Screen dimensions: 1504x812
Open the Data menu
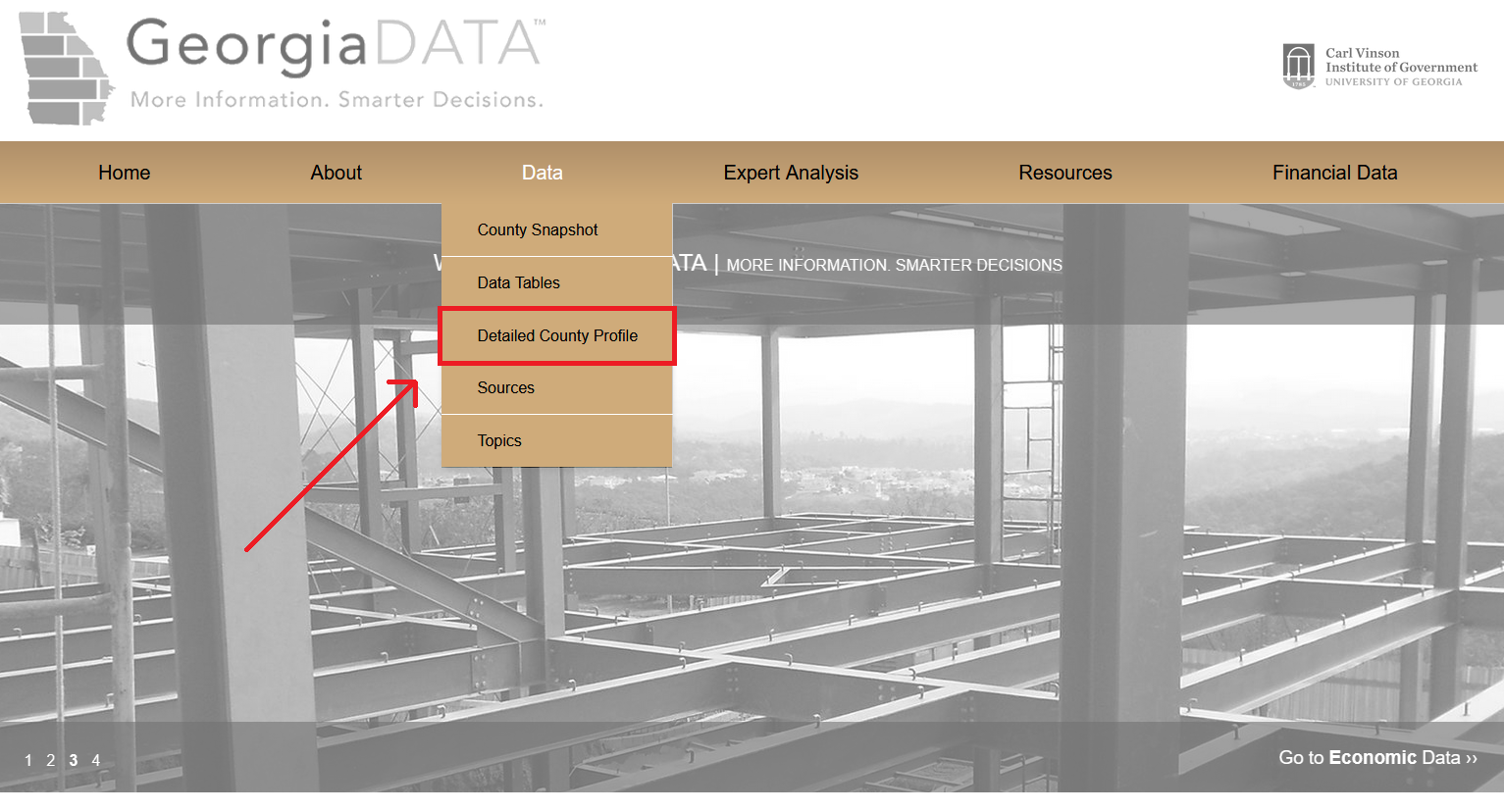pyautogui.click(x=543, y=173)
